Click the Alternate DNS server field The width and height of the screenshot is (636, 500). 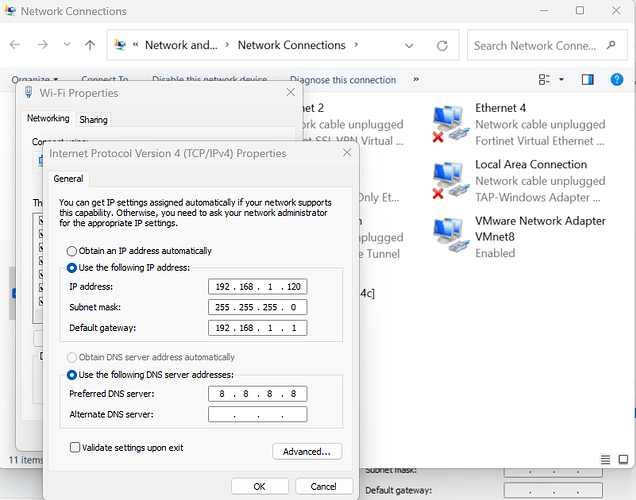[258, 414]
